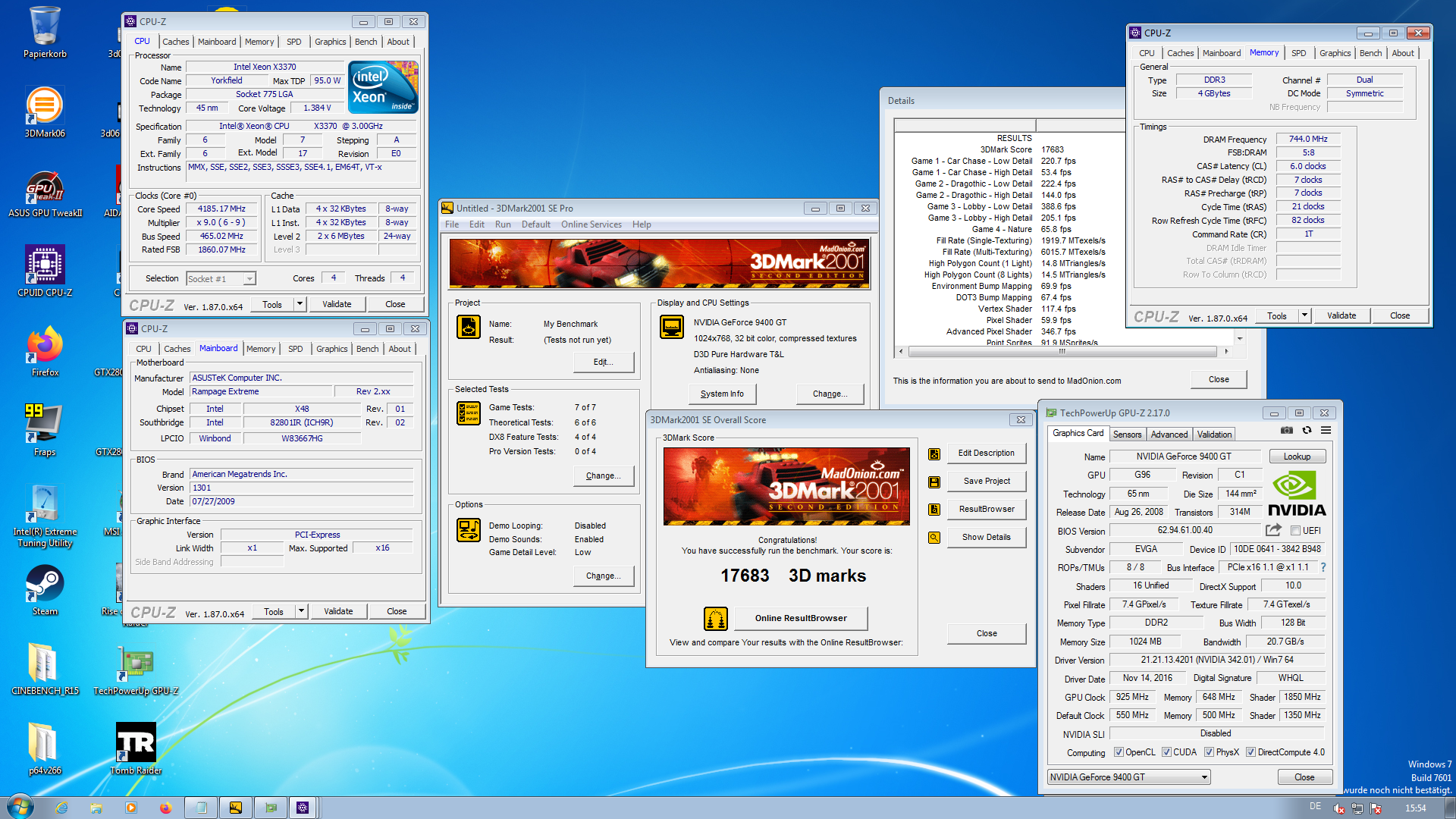Click Change... button in Options section
Viewport: 1456px width, 819px height.
(604, 576)
